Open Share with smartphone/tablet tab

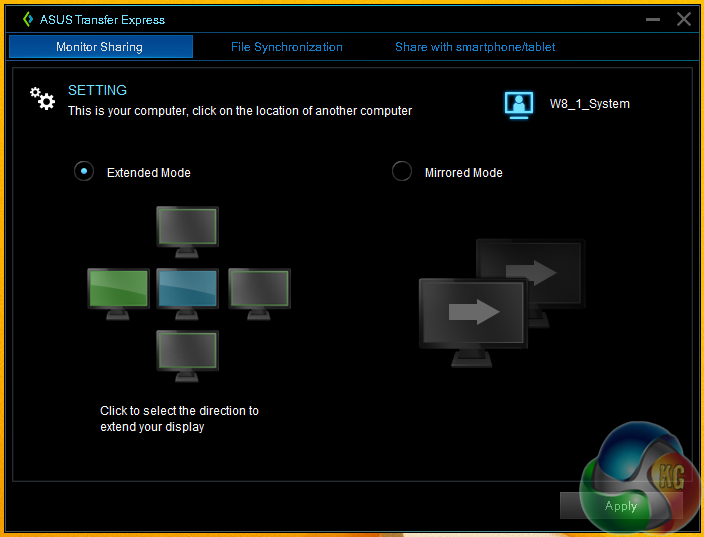475,47
